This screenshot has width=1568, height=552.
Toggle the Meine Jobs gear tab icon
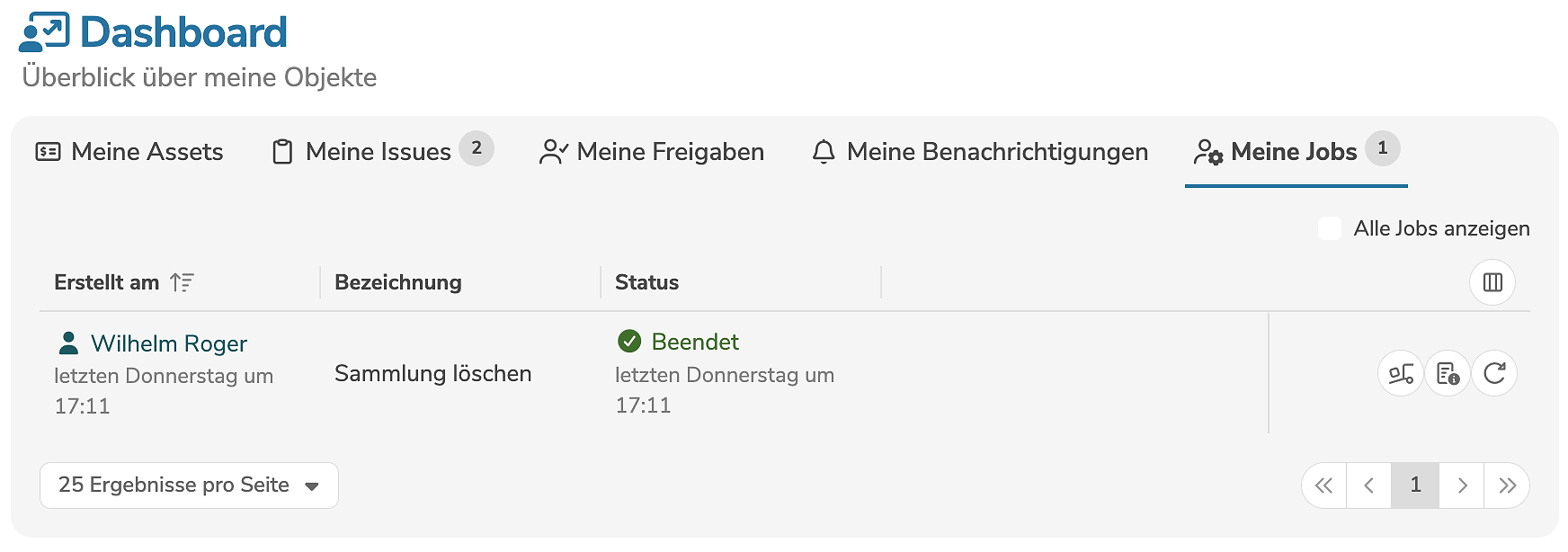click(1207, 152)
